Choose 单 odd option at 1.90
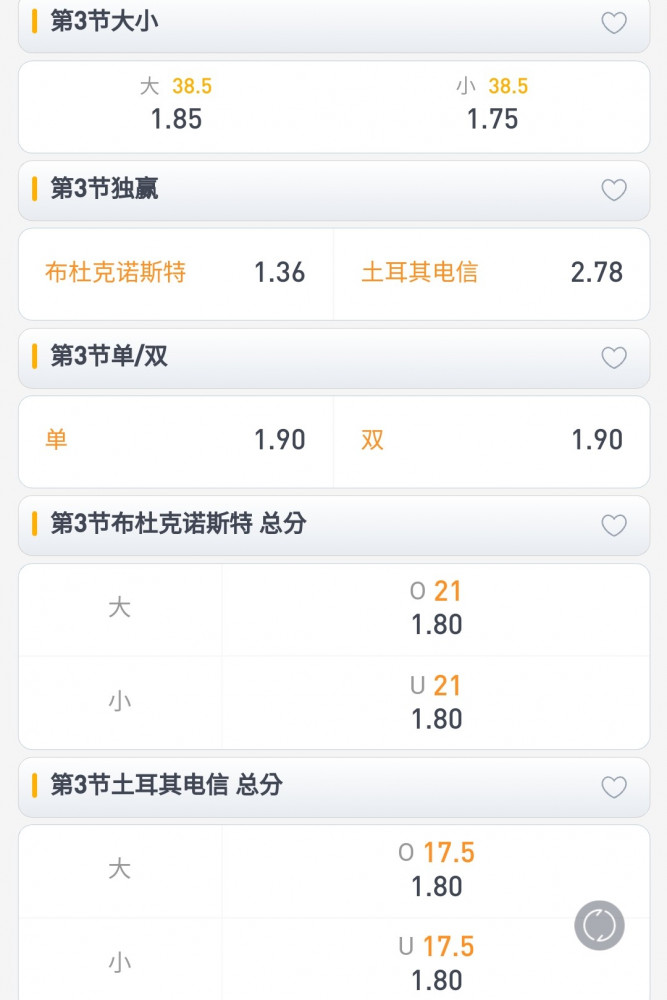This screenshot has width=667, height=1000. 176,441
